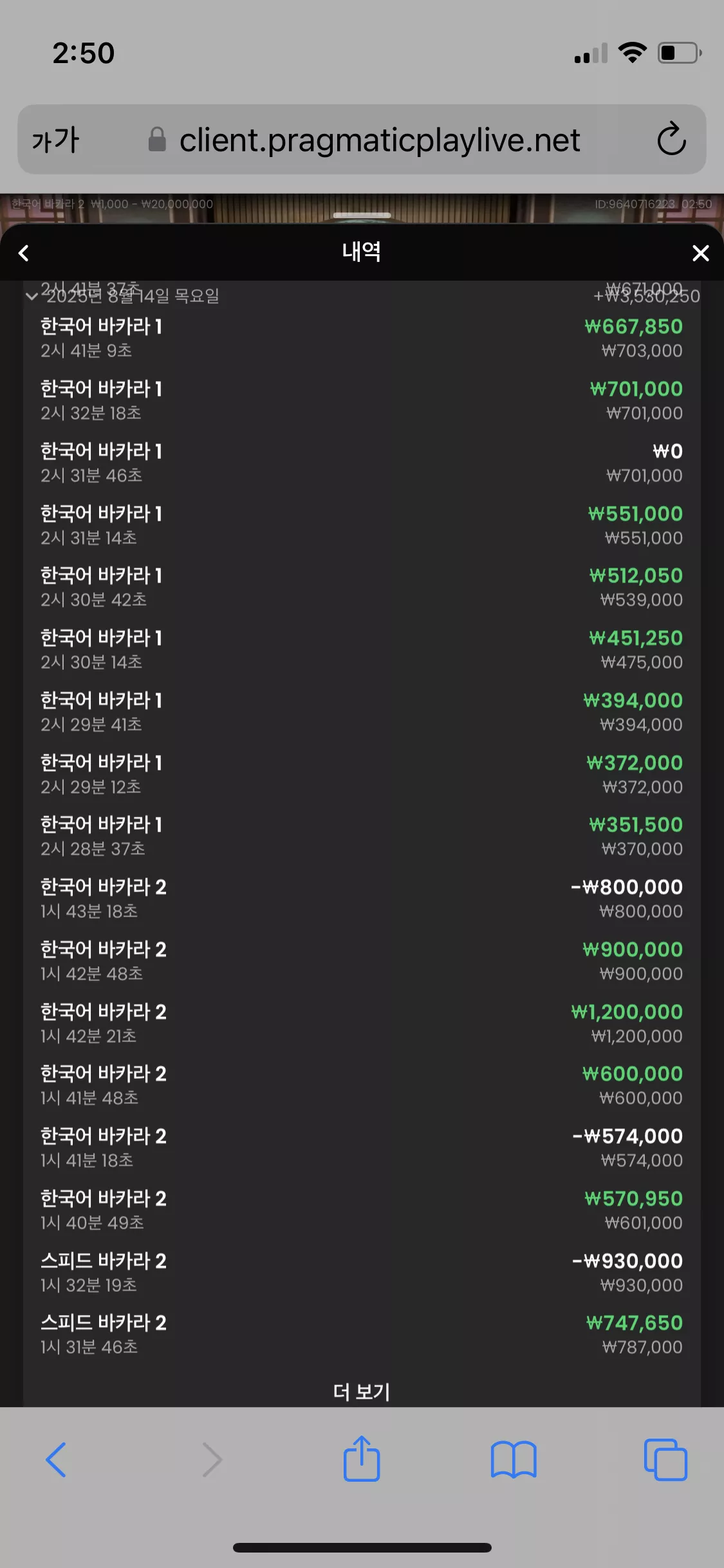Image resolution: width=724 pixels, height=1568 pixels.
Task: Select the 스피드 바카라 2 entry at 1시 32분 19초
Action: pyautogui.click(x=362, y=1273)
